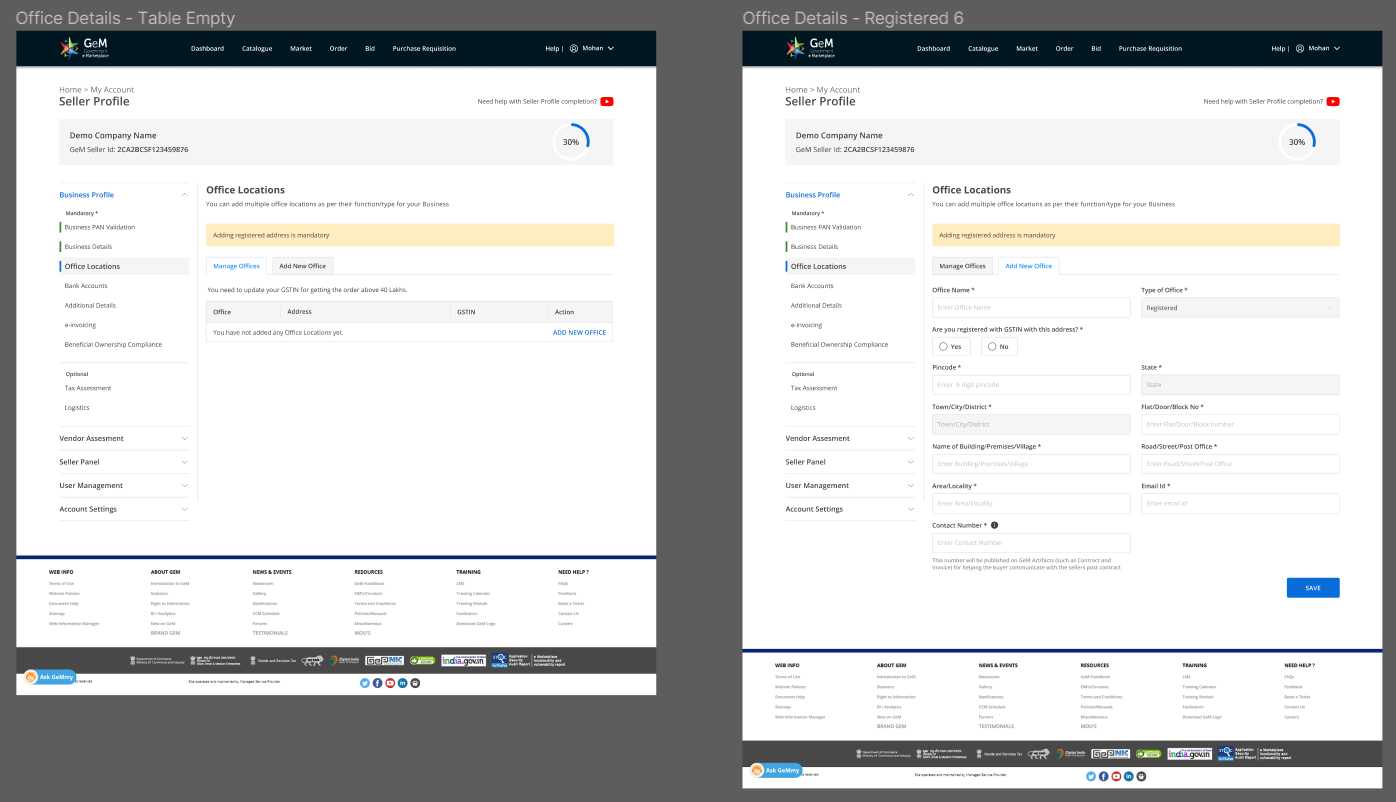This screenshot has width=1396, height=802.
Task: Open Type of Office dropdown
Action: [x=1239, y=308]
